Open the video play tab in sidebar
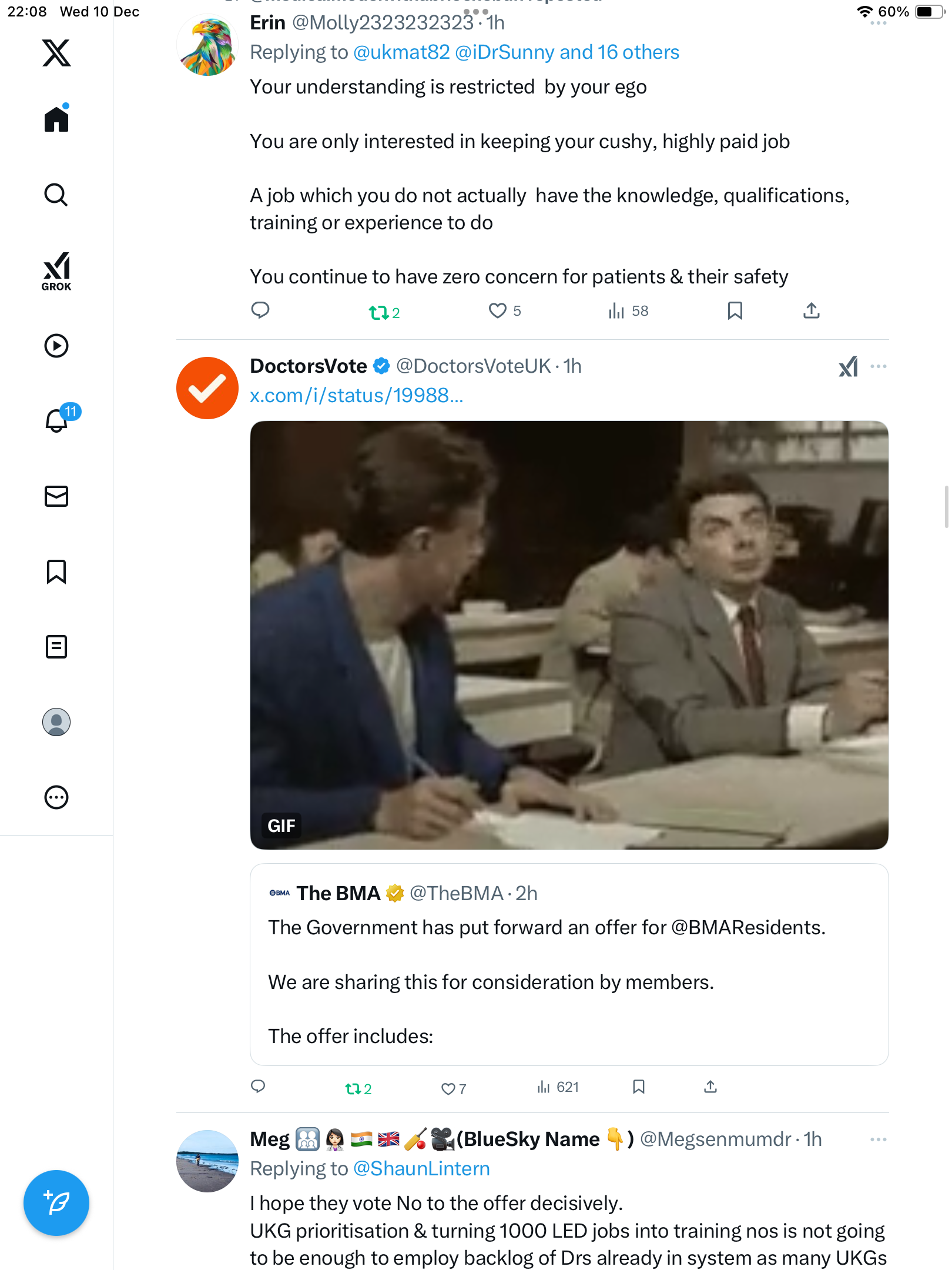Image resolution: width=952 pixels, height=1270 pixels. click(56, 346)
